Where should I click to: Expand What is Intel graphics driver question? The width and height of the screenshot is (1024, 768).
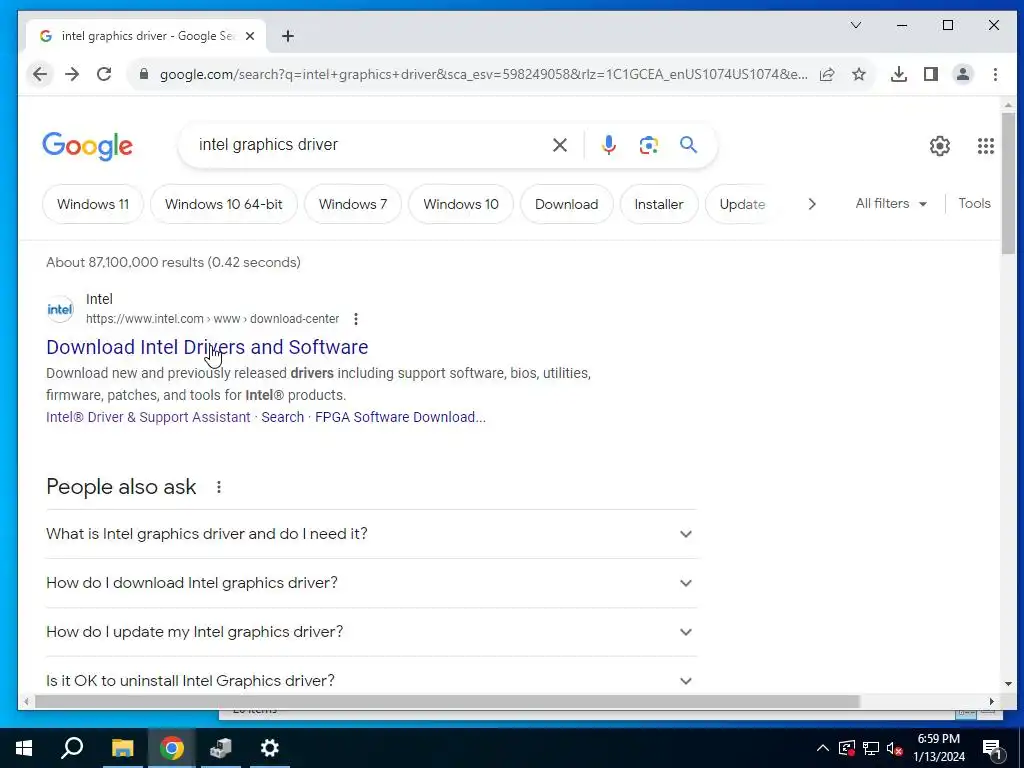pos(371,534)
